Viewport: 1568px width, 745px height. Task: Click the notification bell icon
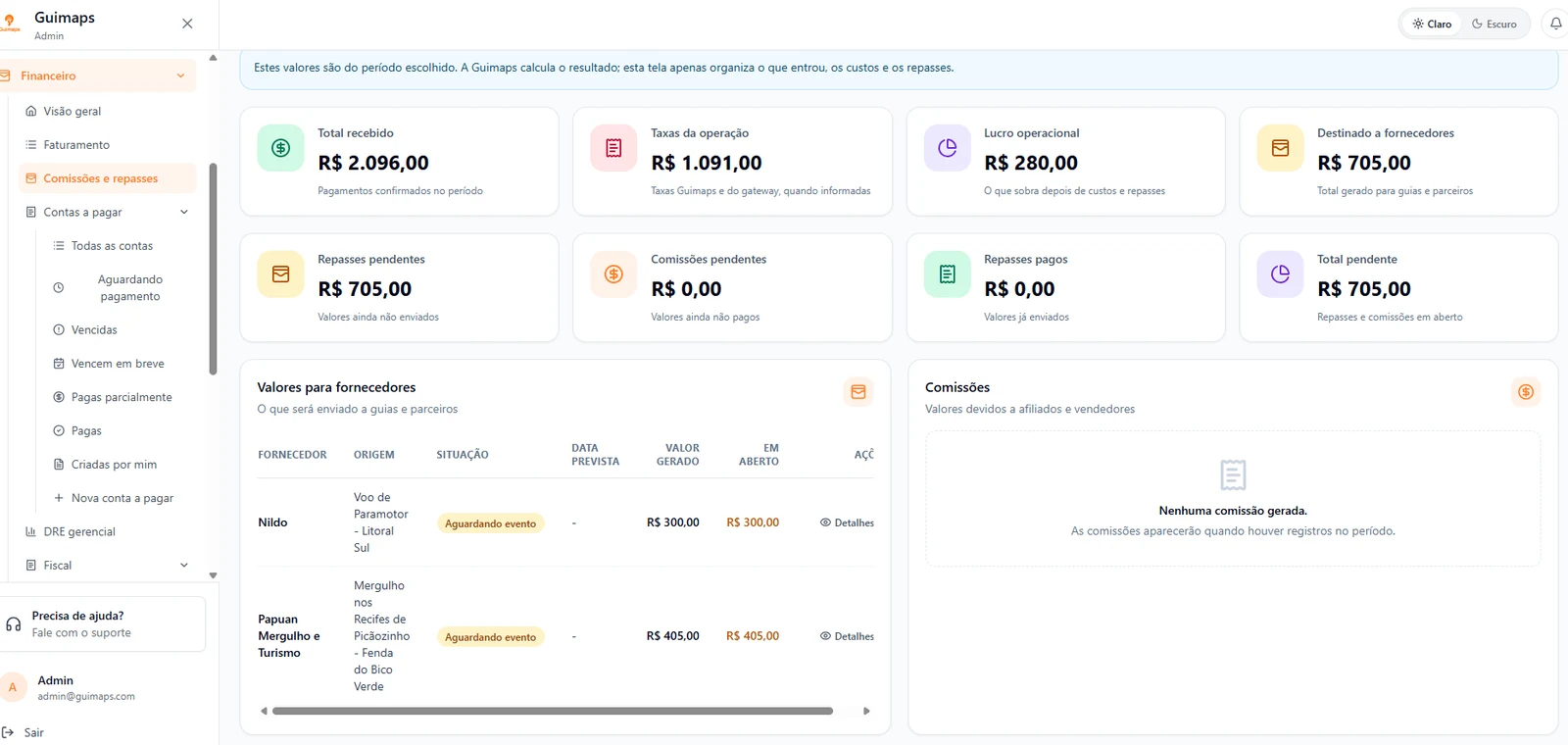click(x=1555, y=24)
